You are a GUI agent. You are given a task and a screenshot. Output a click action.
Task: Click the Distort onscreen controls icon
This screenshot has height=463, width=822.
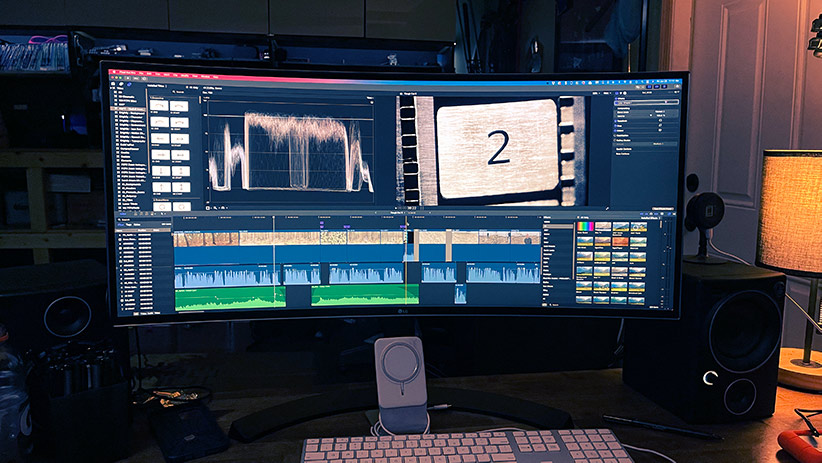pos(660,130)
